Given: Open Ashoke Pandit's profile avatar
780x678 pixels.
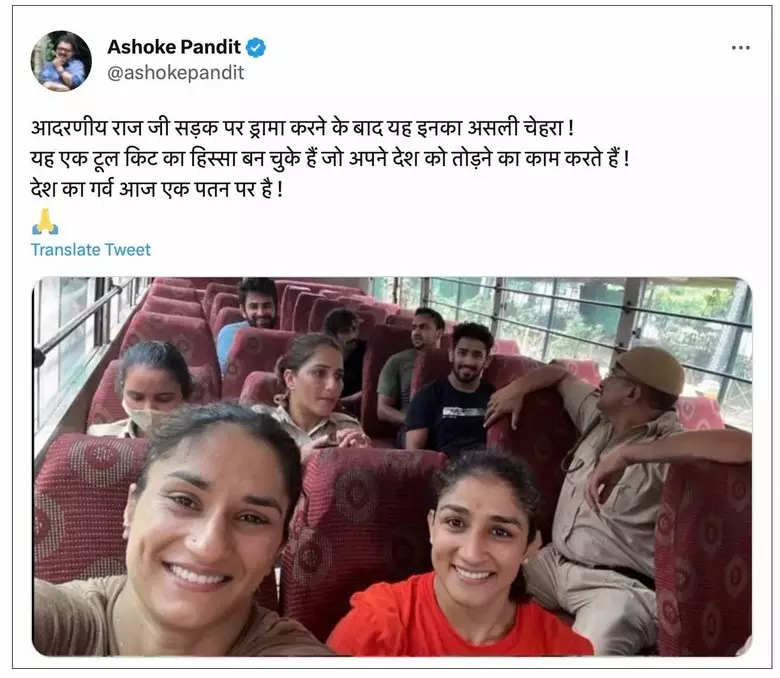Looking at the screenshot, I should click(61, 61).
